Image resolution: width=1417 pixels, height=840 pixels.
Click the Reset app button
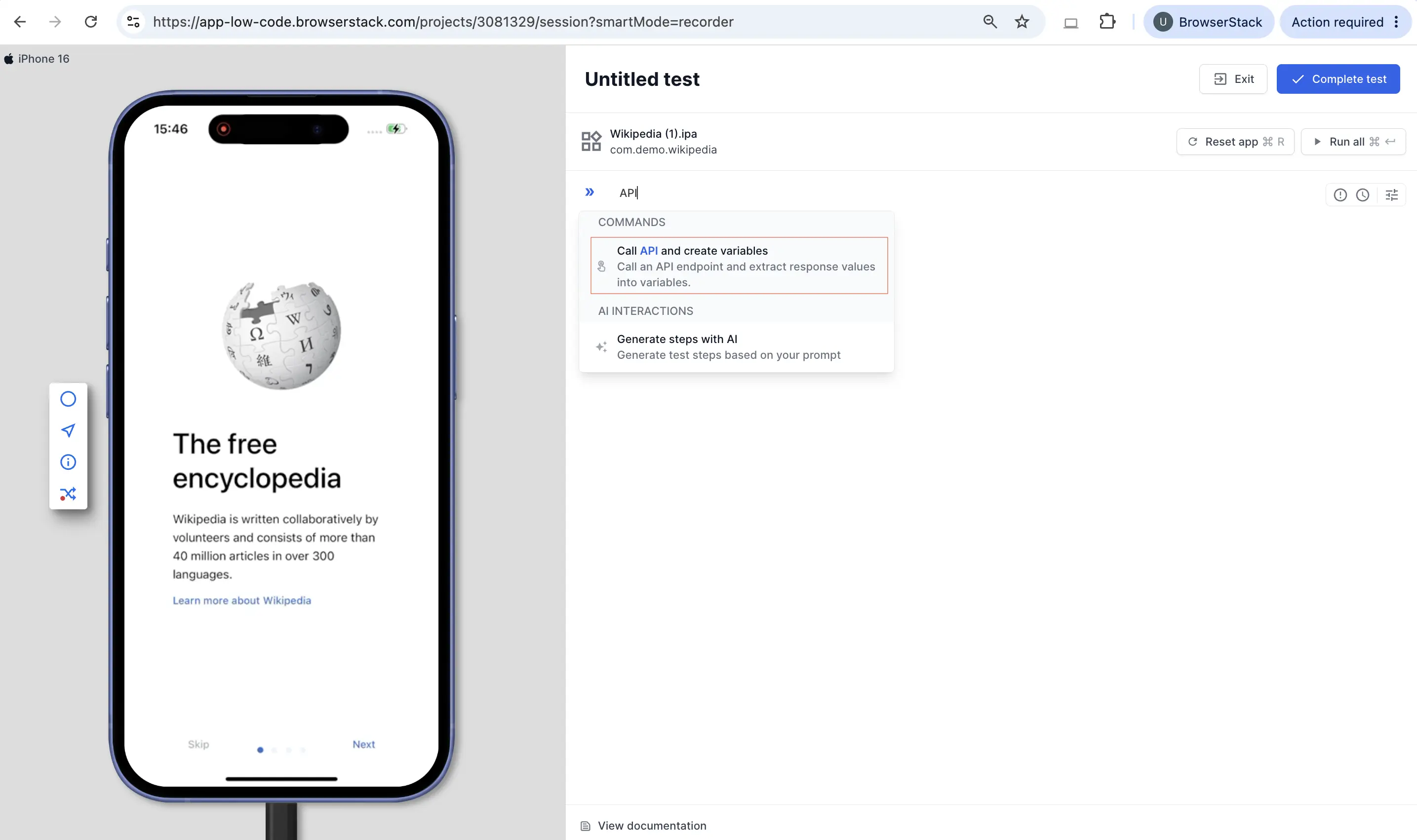1235,142
